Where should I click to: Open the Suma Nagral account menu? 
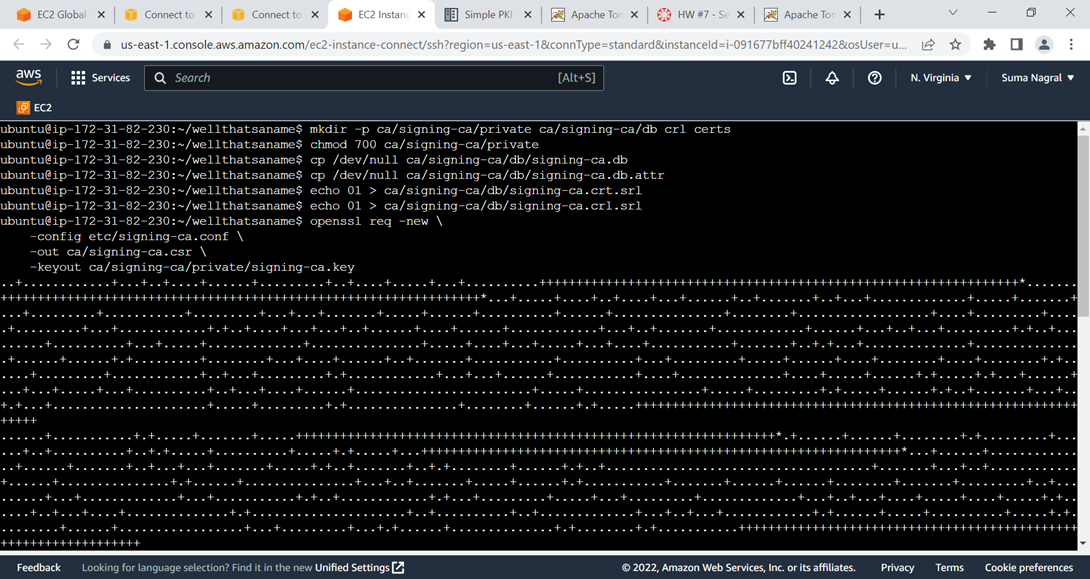tap(1037, 77)
